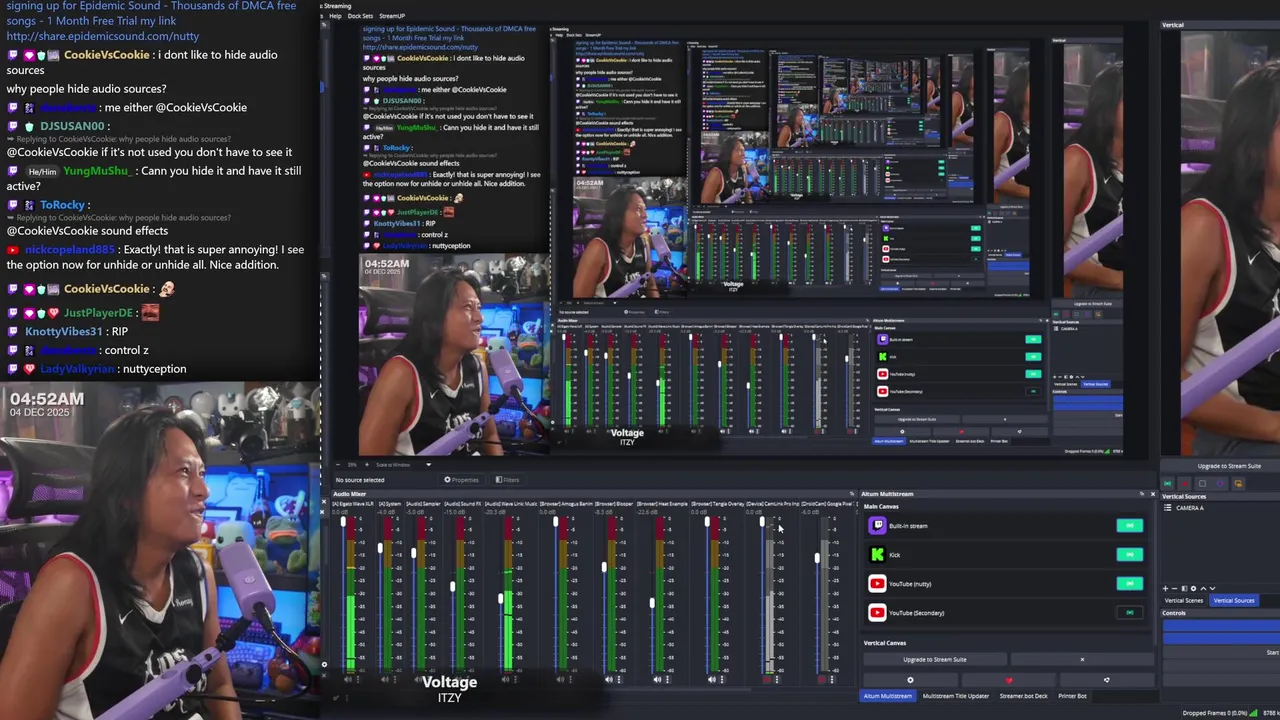Open the Help menu
Screen dimensions: 1280x720
point(336,16)
